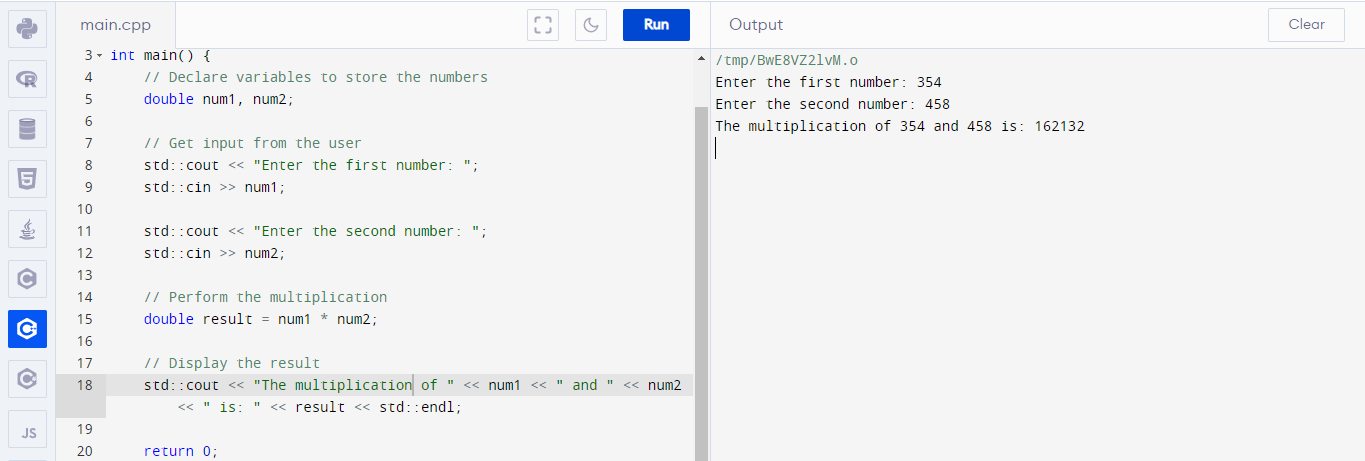
Task: Click the 'double num1, num2;' code line
Action: (x=219, y=99)
